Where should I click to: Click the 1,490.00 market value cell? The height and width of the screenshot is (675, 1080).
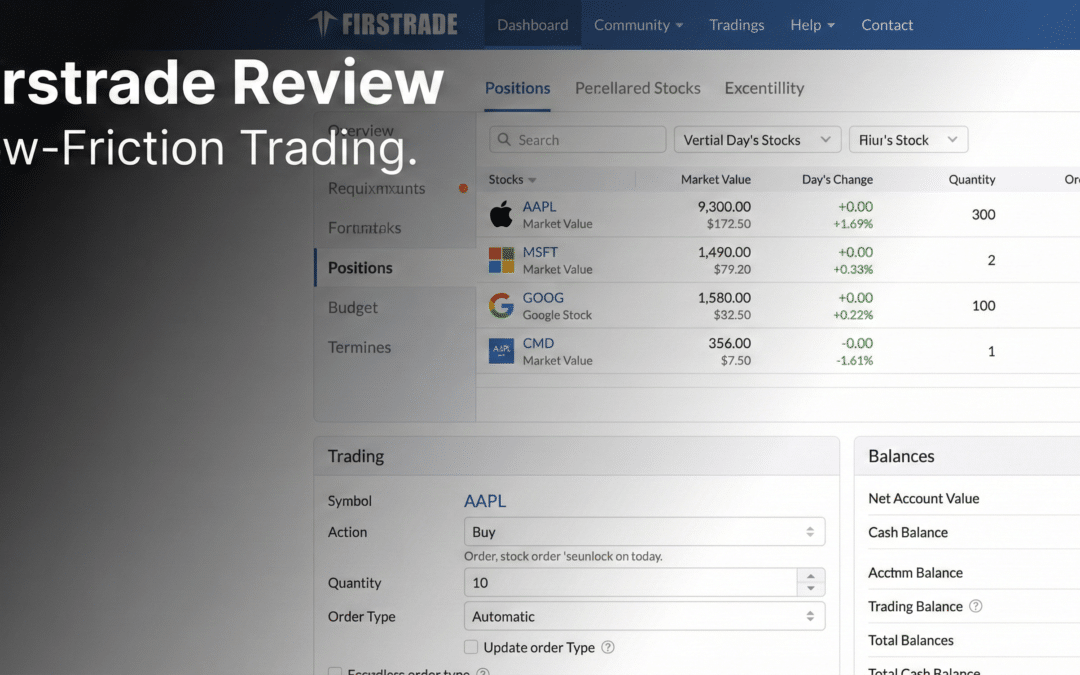(724, 252)
